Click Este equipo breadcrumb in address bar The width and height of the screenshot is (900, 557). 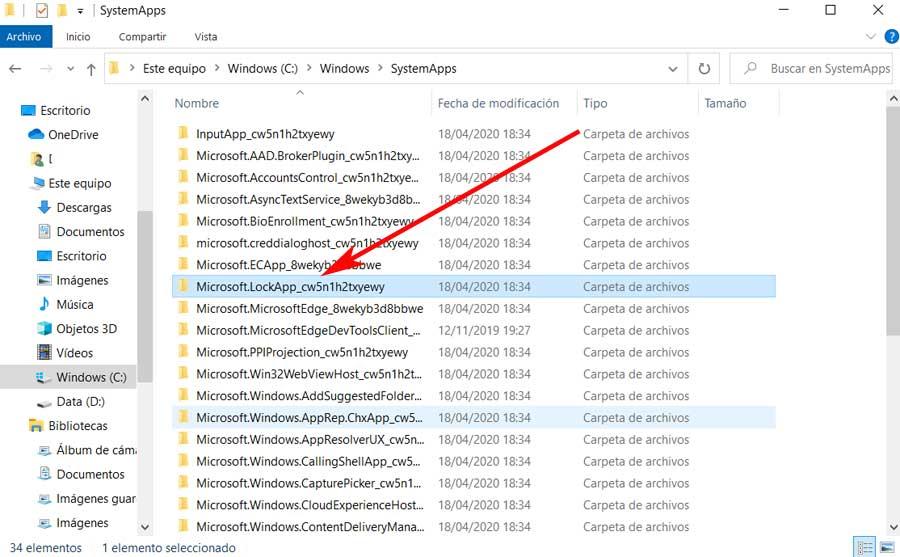(174, 68)
